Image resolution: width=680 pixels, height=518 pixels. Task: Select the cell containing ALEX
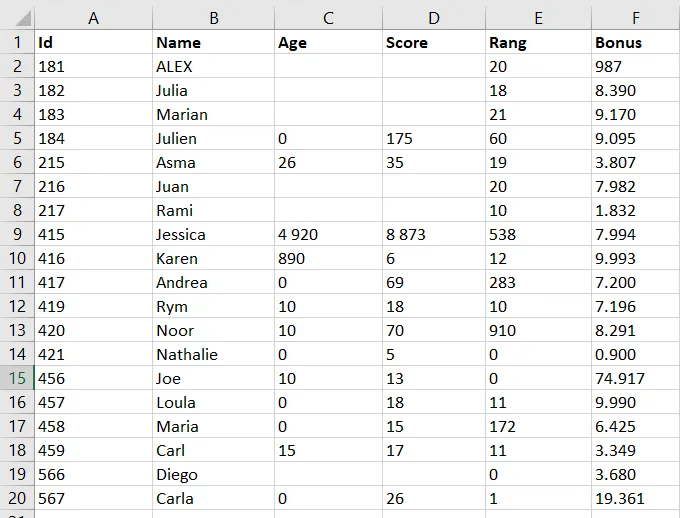pos(213,66)
